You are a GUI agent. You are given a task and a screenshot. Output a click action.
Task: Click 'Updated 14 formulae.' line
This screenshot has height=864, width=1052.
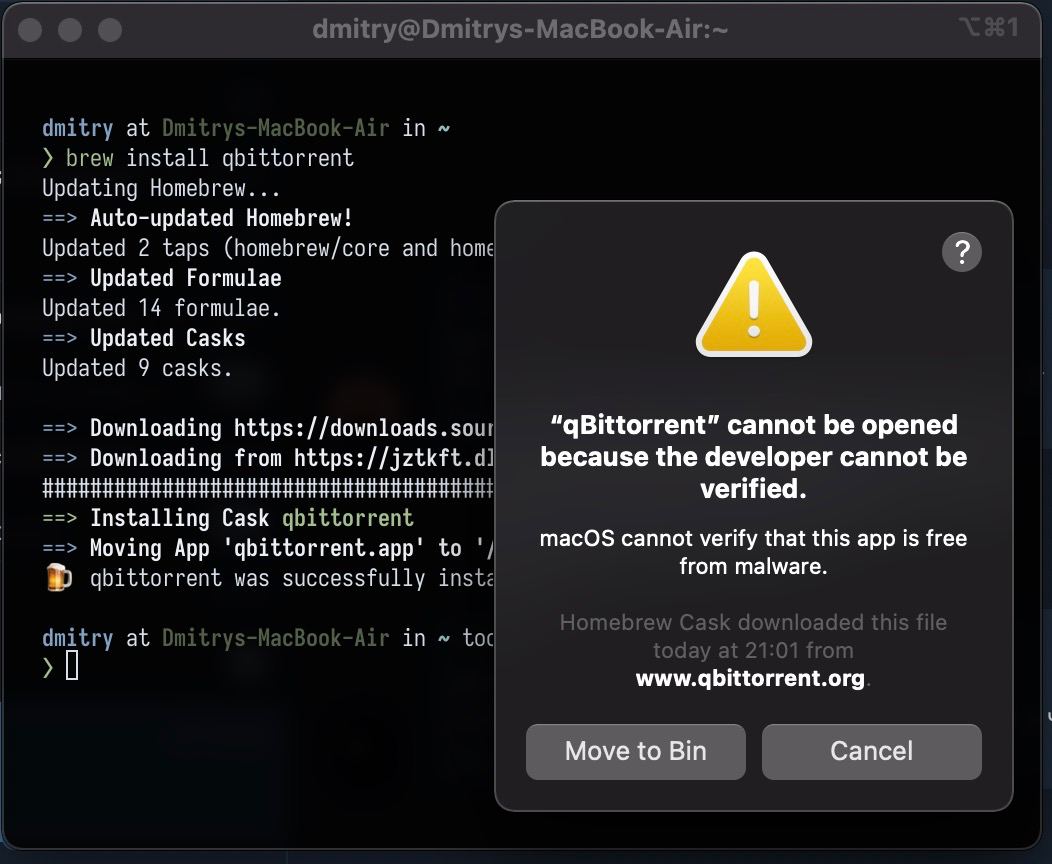161,309
